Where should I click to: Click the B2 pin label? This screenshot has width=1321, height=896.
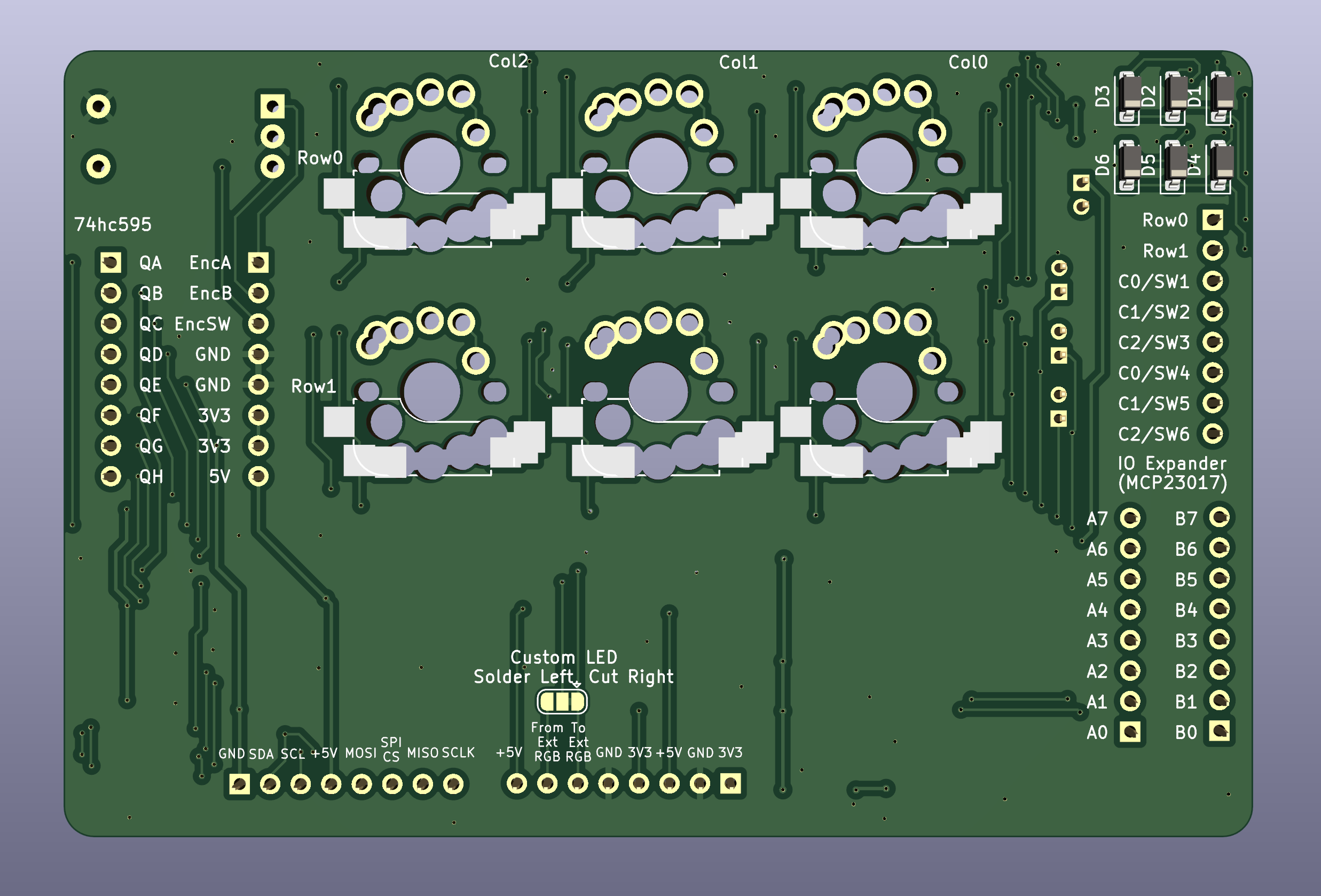point(1186,671)
